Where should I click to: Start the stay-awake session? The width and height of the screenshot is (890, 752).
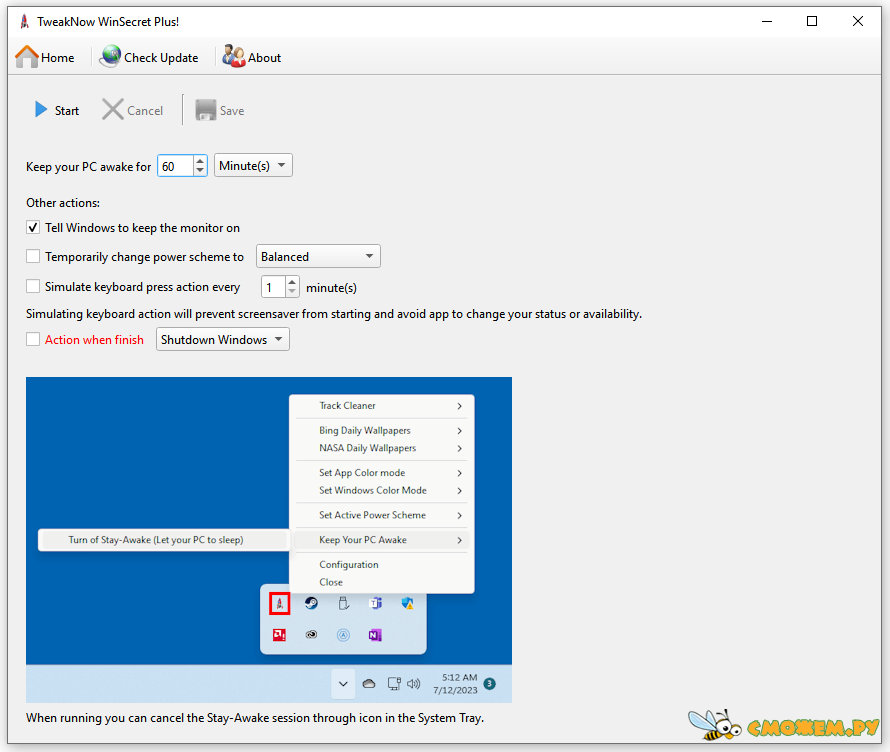[57, 110]
